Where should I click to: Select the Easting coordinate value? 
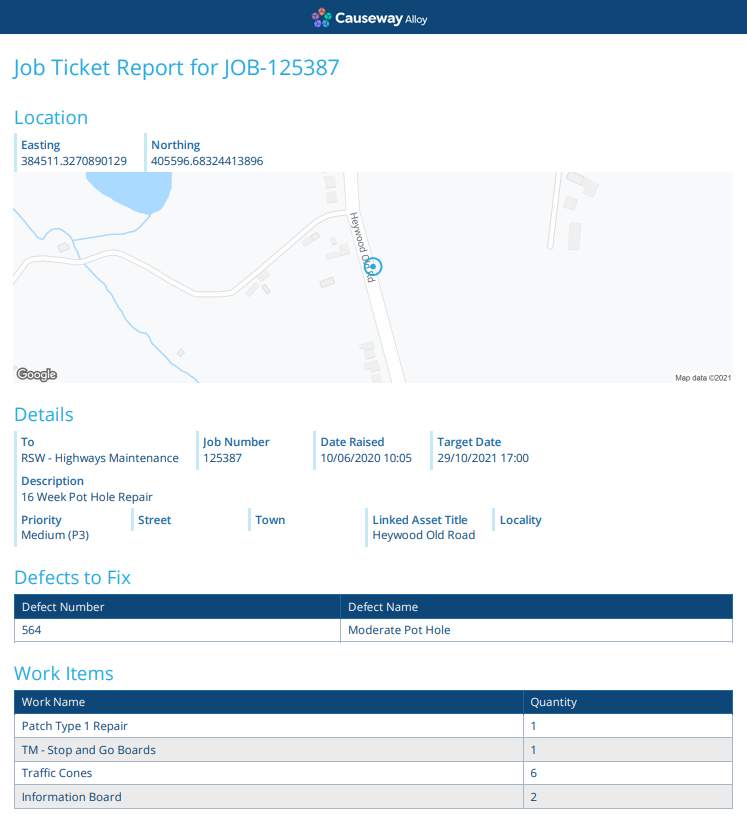[x=74, y=161]
